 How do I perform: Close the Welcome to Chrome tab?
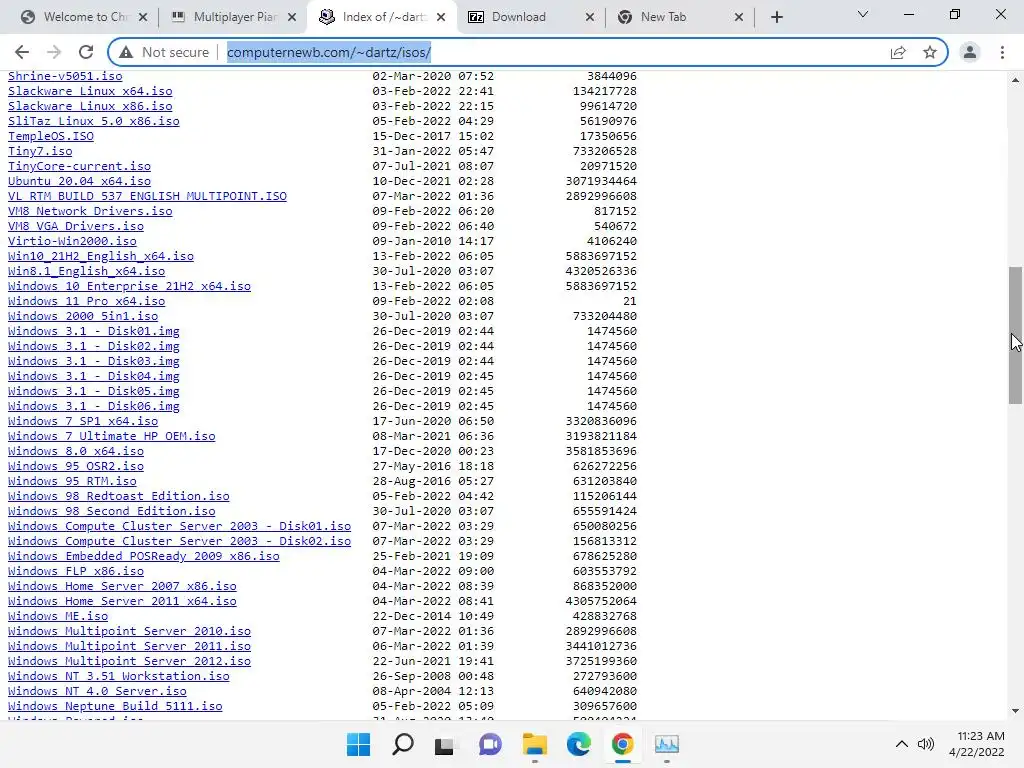[143, 17]
